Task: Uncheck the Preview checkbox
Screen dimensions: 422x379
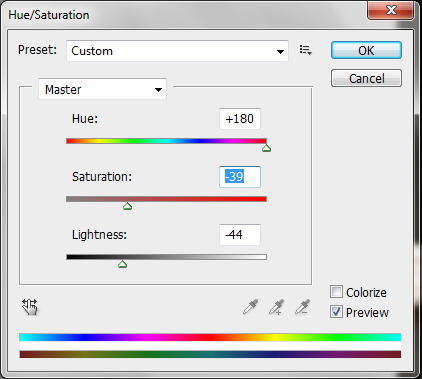Action: (336, 312)
